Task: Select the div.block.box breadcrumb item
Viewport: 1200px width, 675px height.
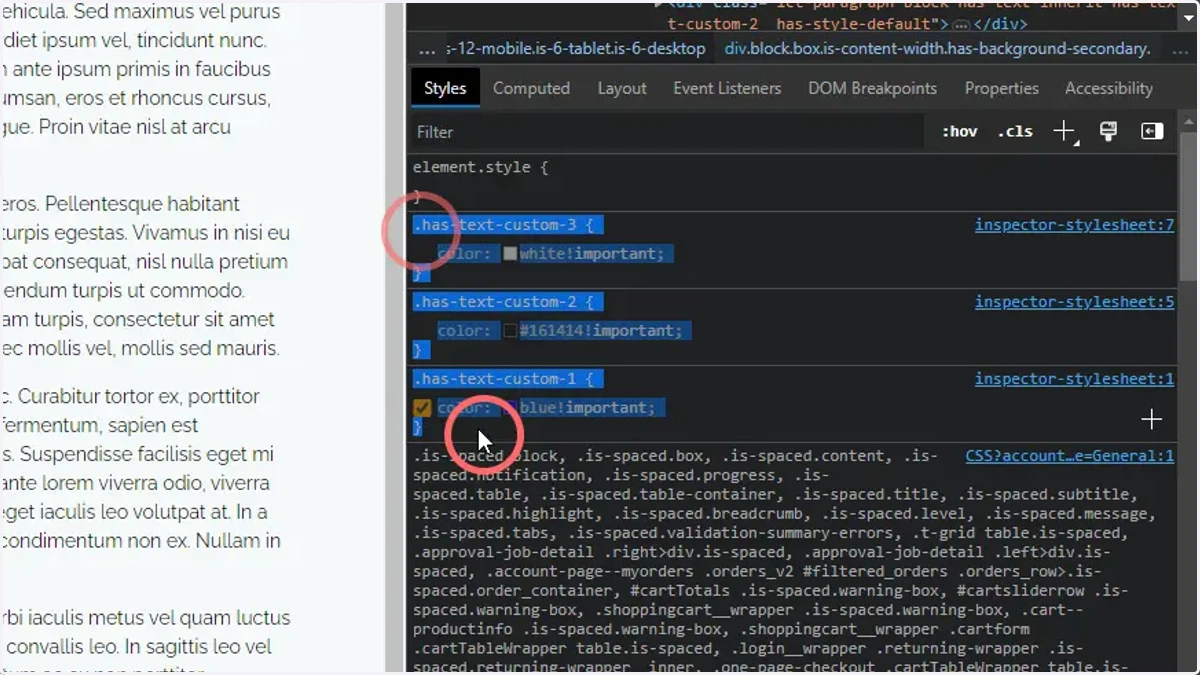Action: 937,49
